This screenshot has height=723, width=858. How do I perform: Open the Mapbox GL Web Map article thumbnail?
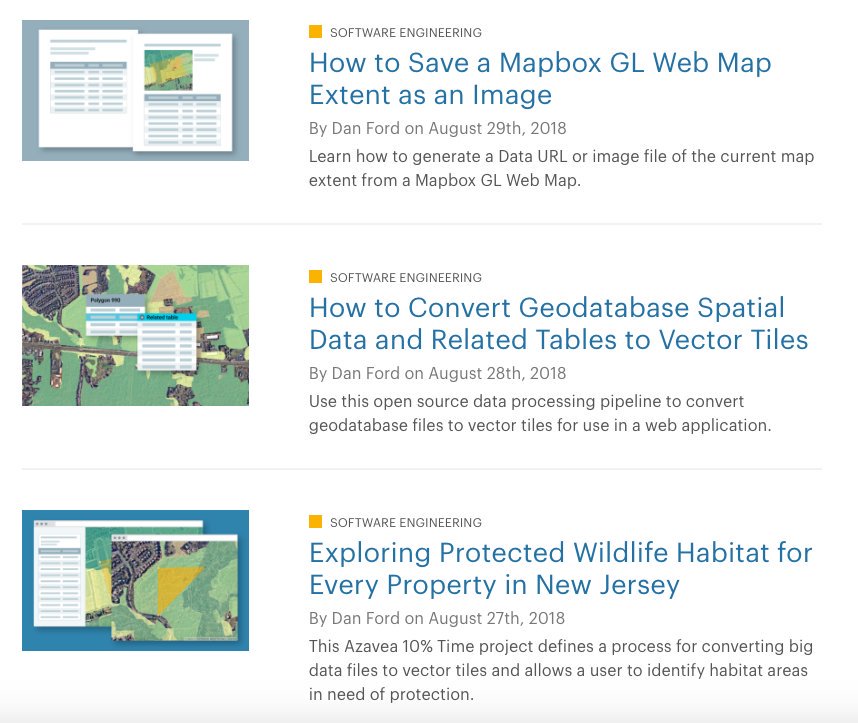(135, 90)
